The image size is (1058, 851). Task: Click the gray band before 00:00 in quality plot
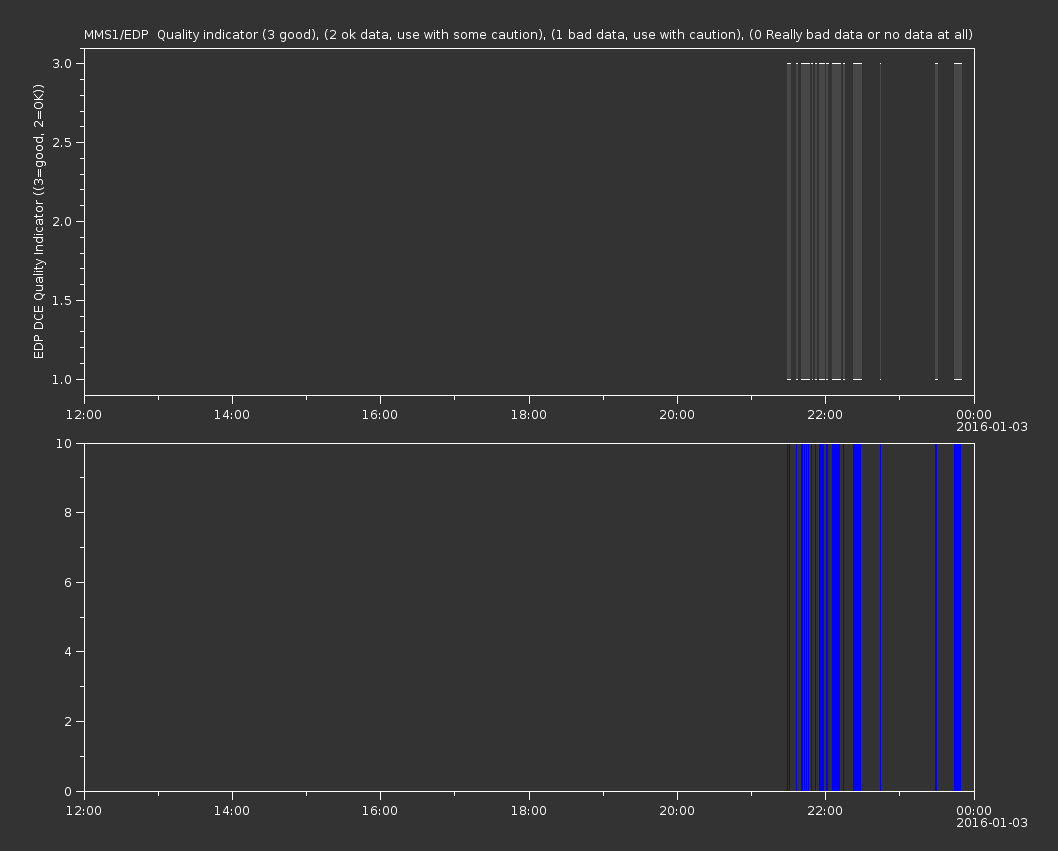coord(957,221)
